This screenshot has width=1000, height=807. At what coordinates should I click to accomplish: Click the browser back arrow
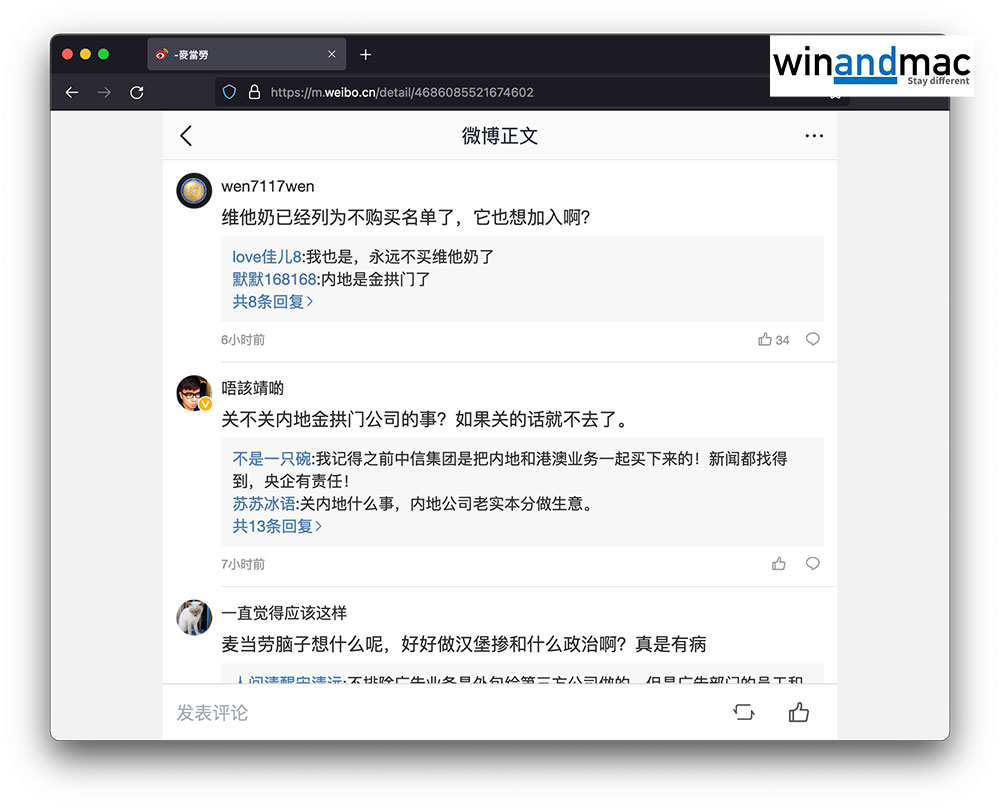pos(72,92)
